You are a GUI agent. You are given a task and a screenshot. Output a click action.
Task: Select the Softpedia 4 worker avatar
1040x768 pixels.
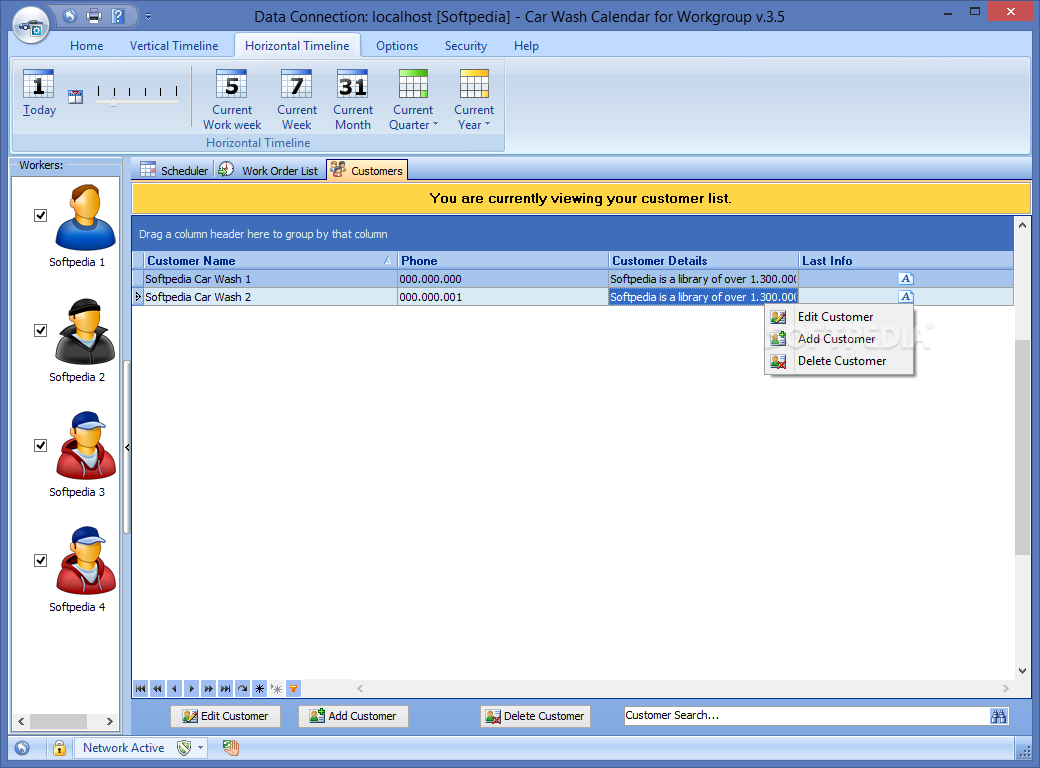86,561
